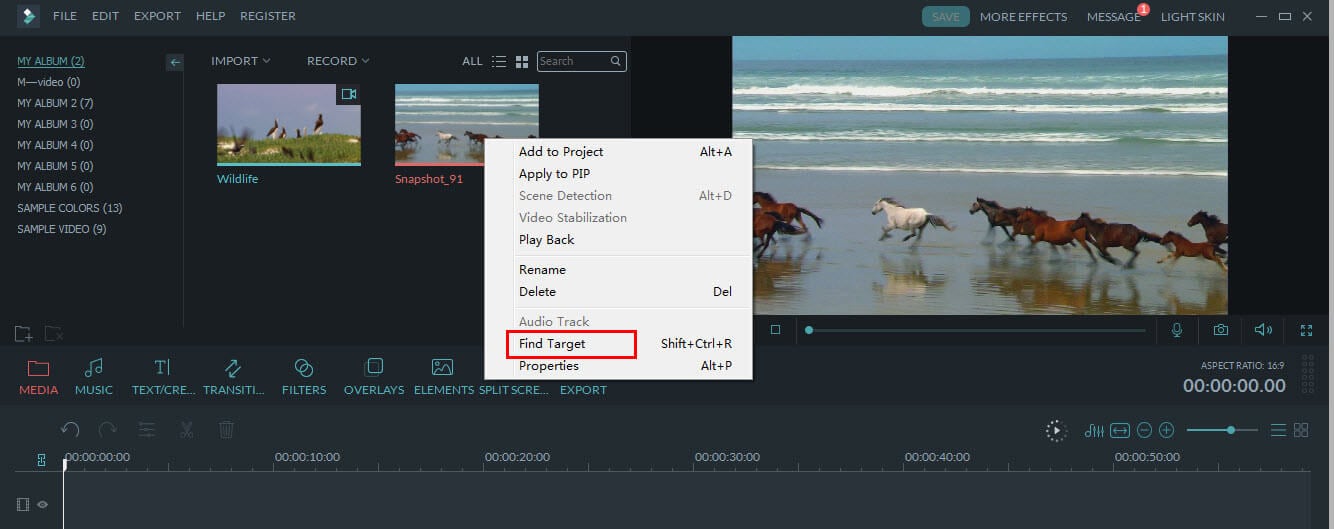
Task: Open the FILE menu
Action: click(65, 16)
